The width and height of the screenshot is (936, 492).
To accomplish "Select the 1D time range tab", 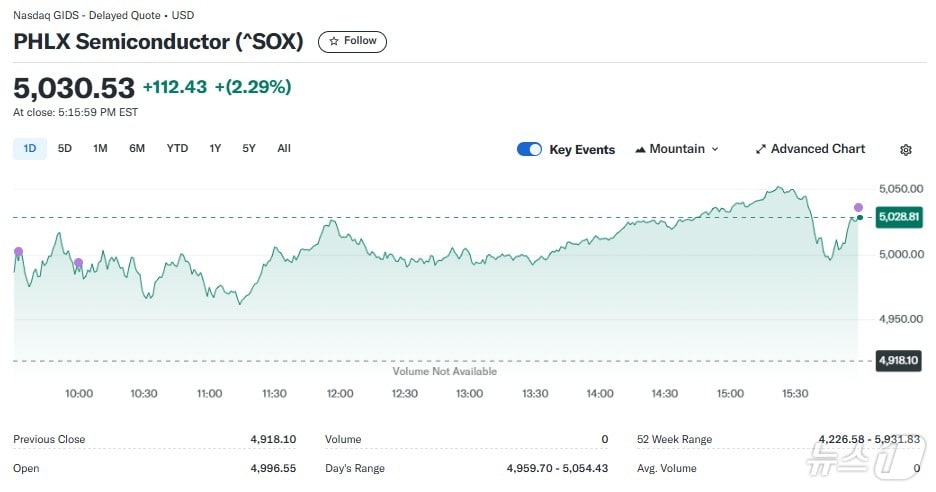I will click(29, 148).
